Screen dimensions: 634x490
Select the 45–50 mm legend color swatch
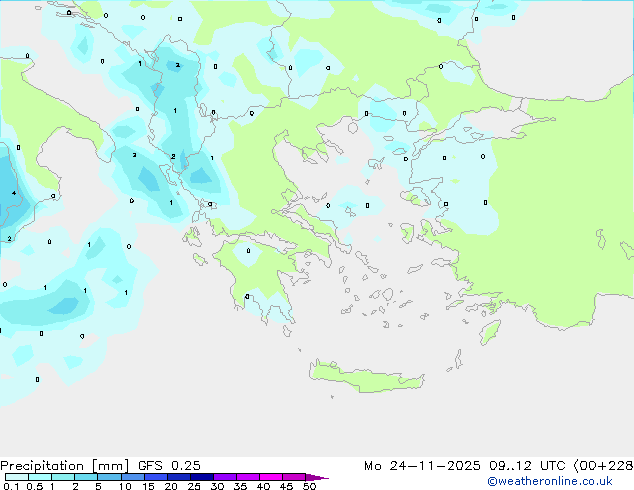pos(294,477)
